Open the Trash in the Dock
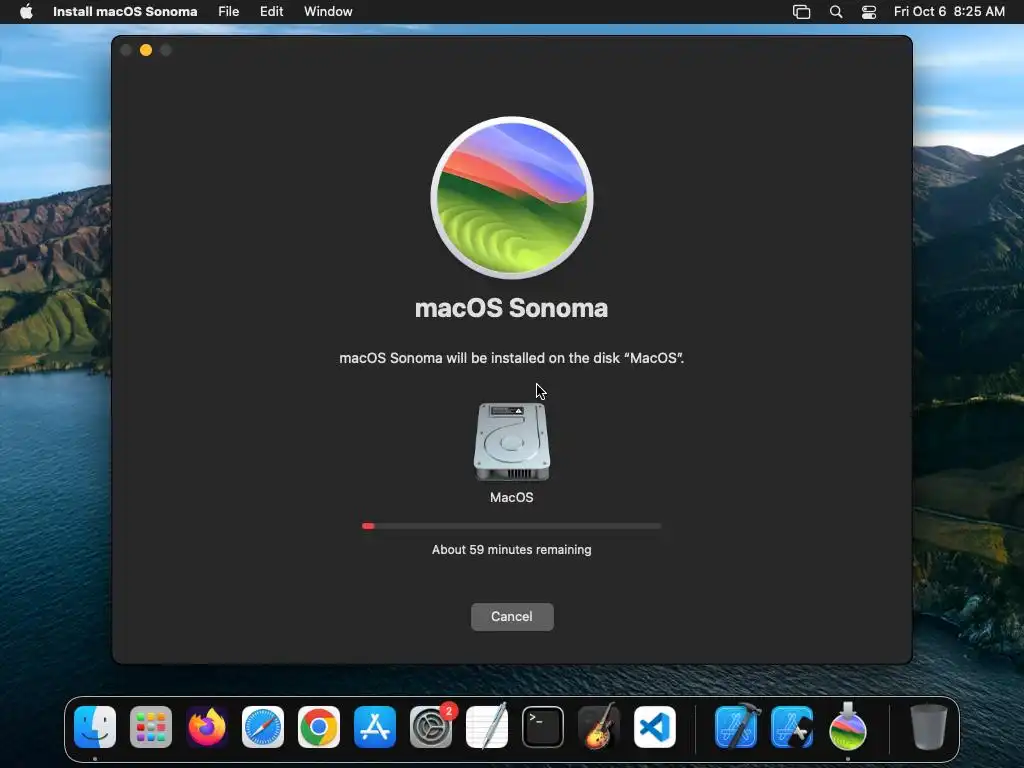The image size is (1024, 768). tap(929, 727)
